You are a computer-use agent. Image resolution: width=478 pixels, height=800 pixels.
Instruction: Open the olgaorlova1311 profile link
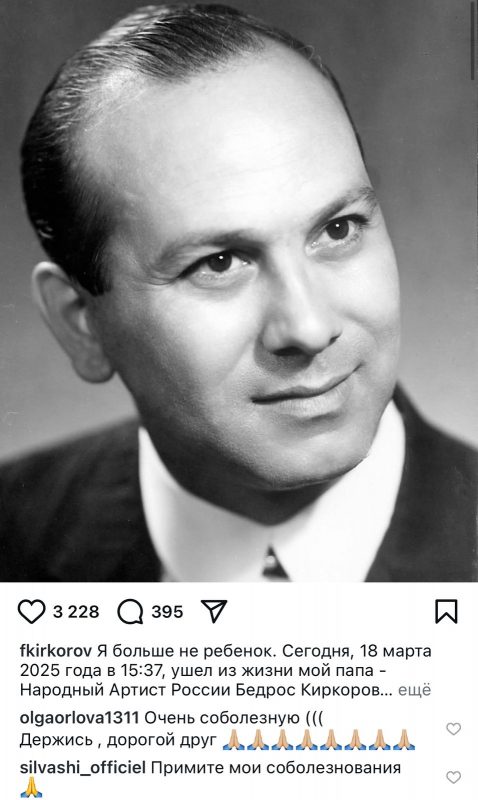pyautogui.click(x=79, y=717)
